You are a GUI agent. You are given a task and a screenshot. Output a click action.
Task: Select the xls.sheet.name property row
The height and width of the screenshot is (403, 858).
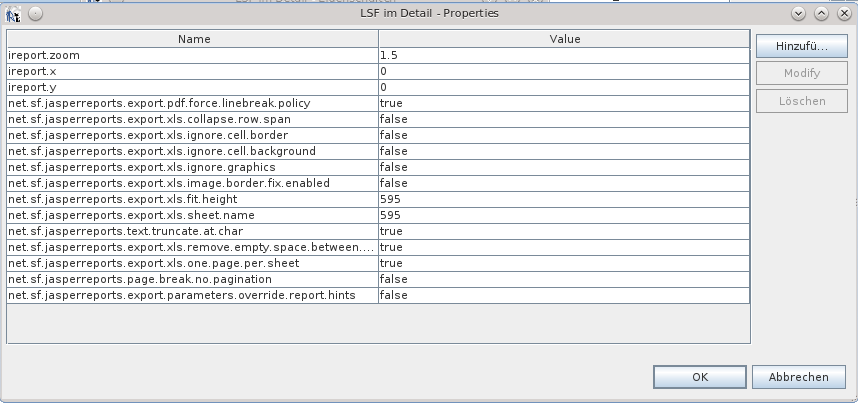coord(378,215)
